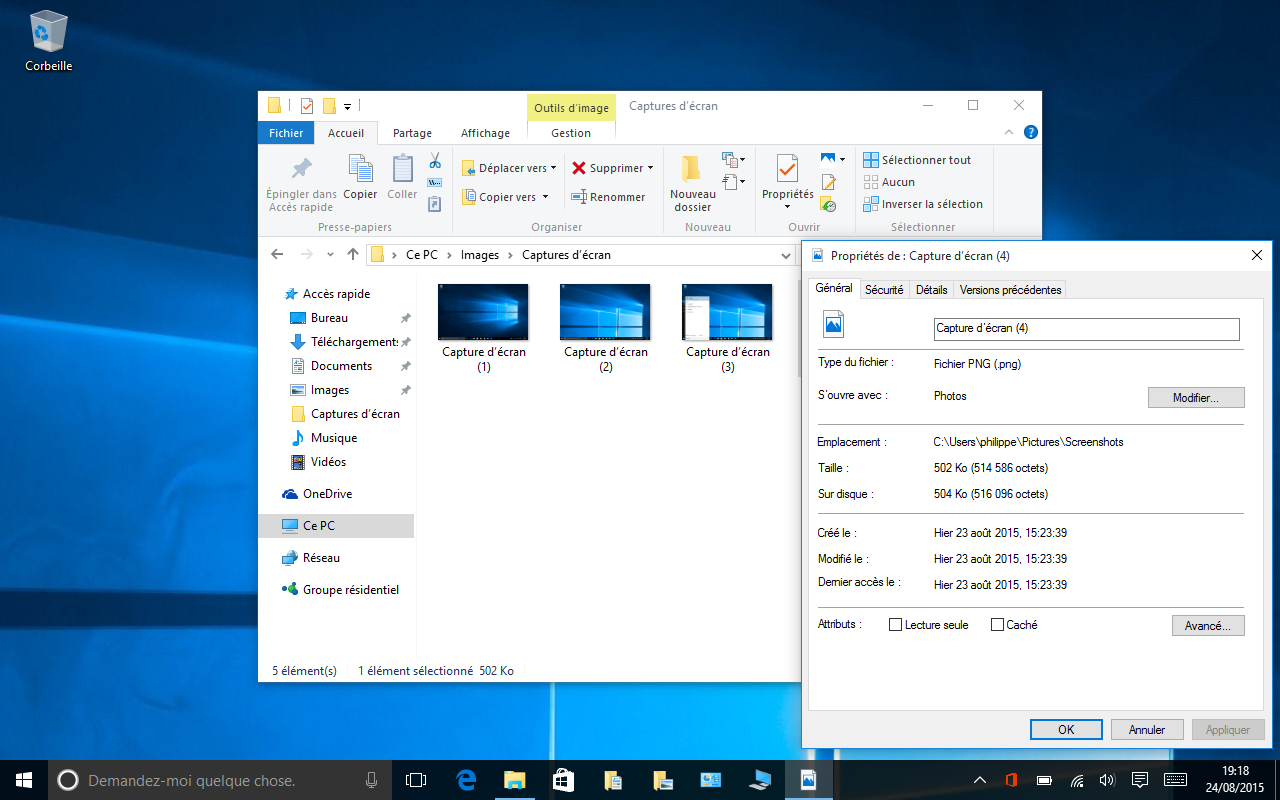This screenshot has height=800, width=1280.
Task: Click Annuler in the properties dialog
Action: (x=1147, y=730)
